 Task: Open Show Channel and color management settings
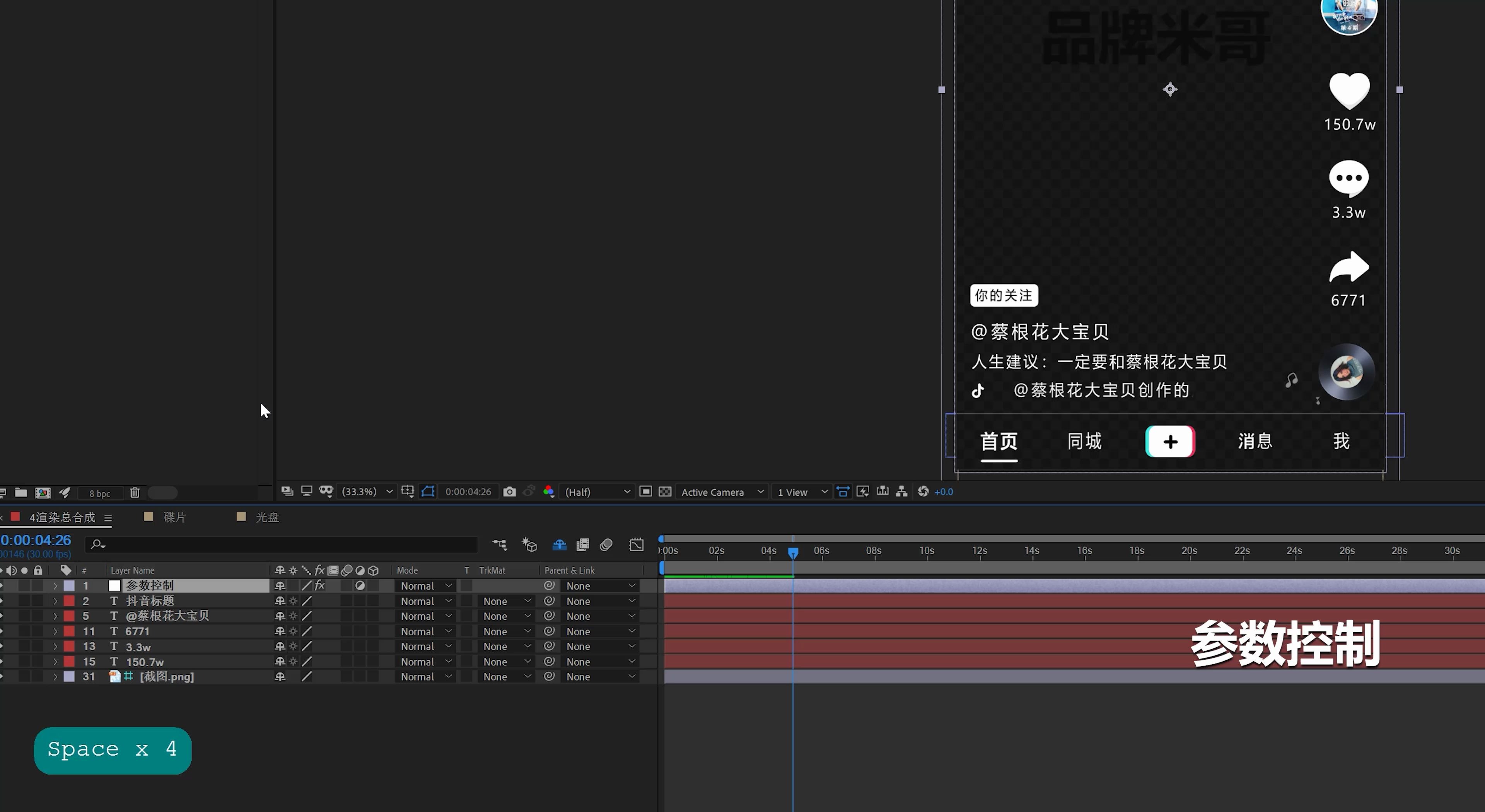(x=548, y=491)
